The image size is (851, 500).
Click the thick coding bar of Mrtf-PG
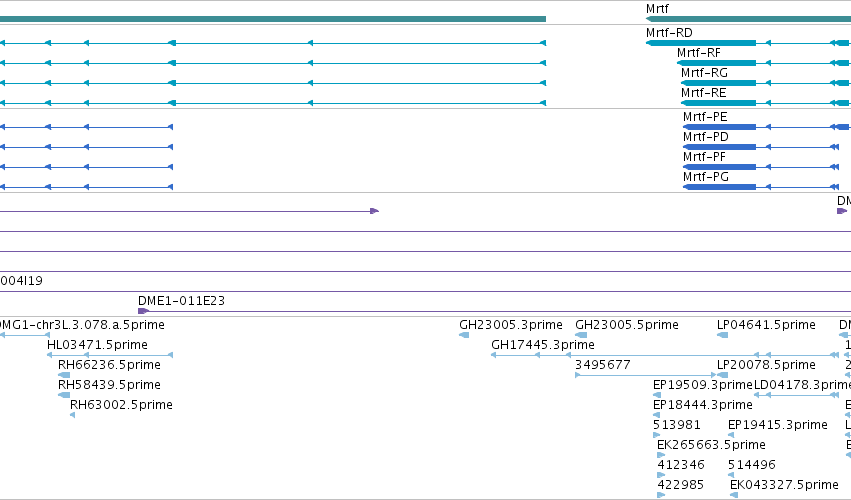(x=719, y=187)
